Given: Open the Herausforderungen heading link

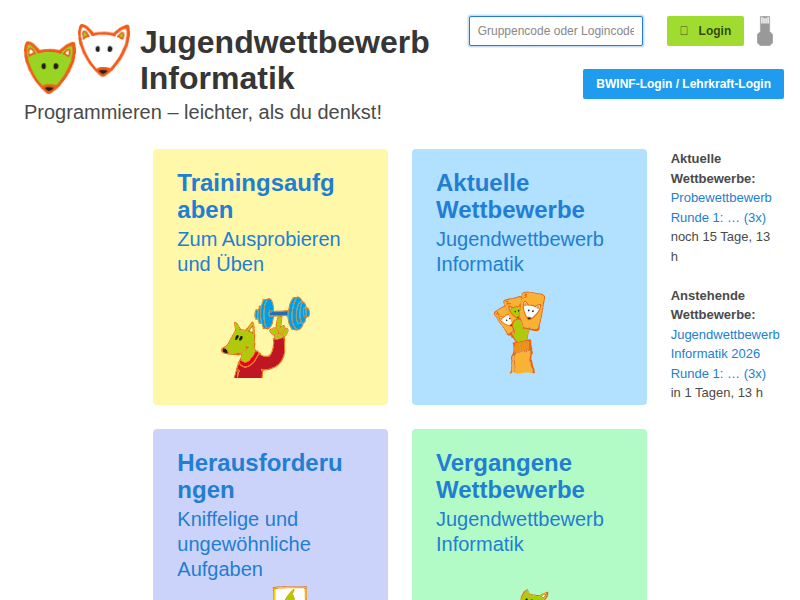Looking at the screenshot, I should click(259, 476).
